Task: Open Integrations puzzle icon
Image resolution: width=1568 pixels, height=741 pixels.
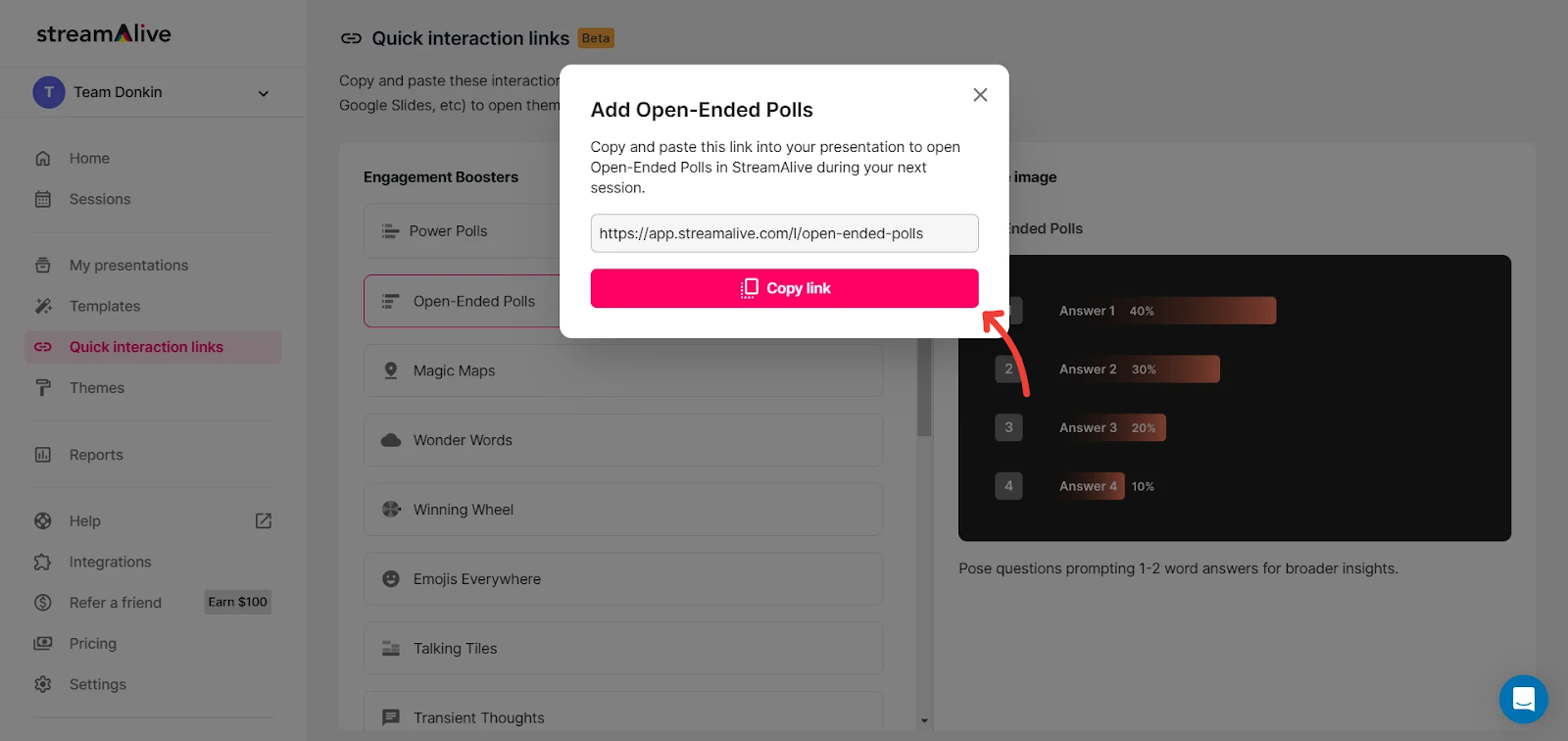Action: (43, 563)
